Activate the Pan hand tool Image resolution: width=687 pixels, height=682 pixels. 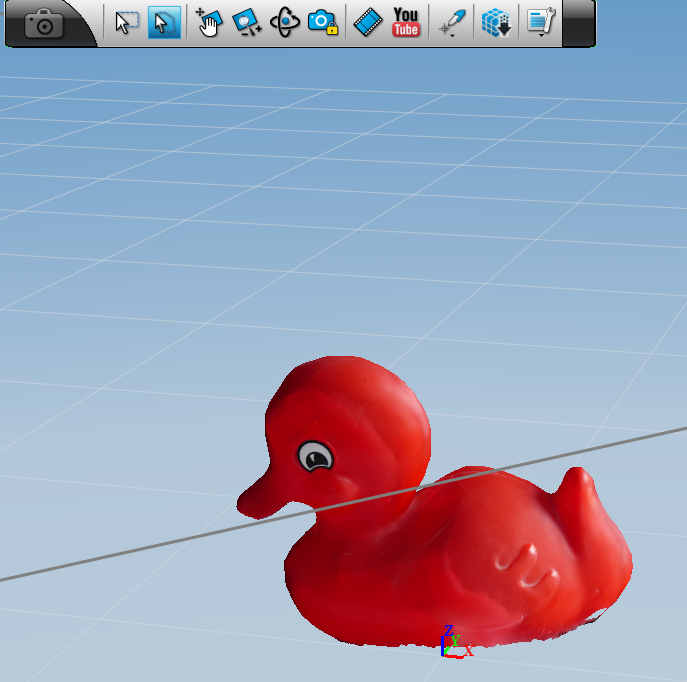click(209, 22)
